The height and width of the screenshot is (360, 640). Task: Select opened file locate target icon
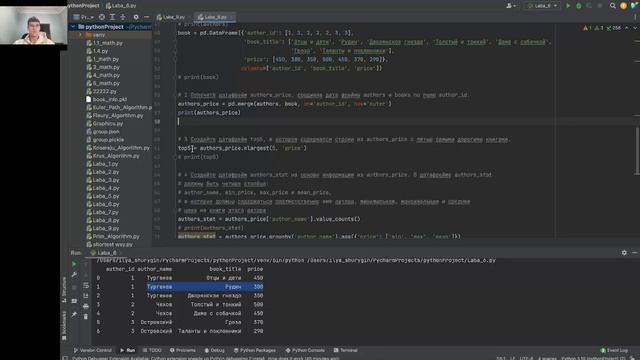tap(102, 17)
